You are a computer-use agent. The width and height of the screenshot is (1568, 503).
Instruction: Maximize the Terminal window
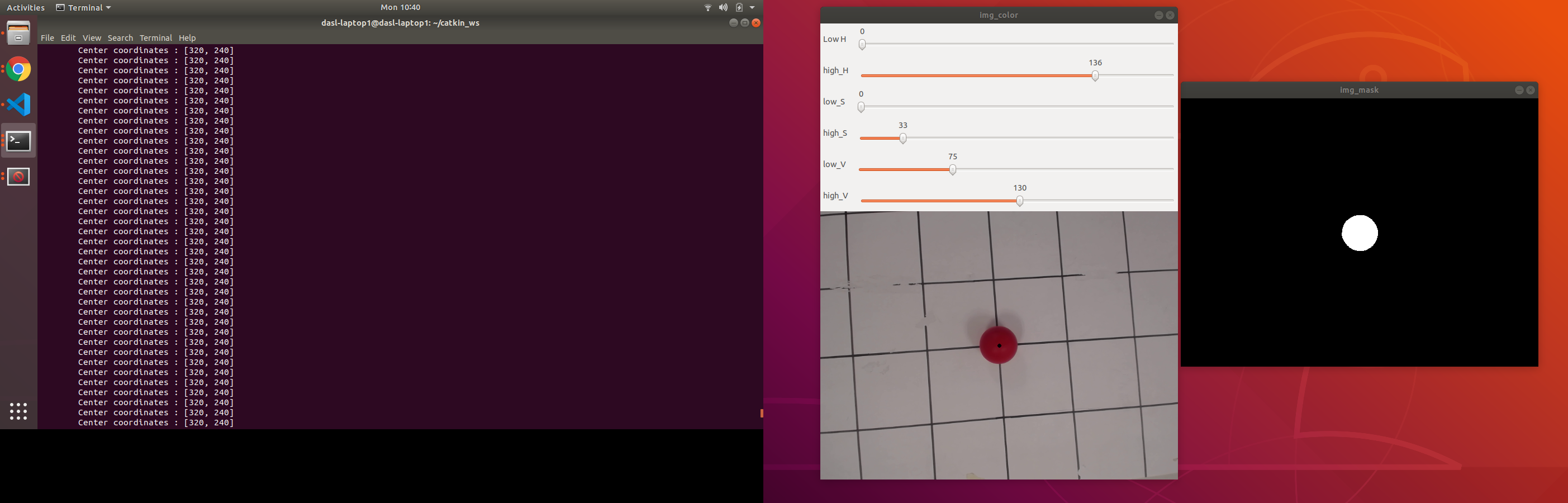coord(744,22)
